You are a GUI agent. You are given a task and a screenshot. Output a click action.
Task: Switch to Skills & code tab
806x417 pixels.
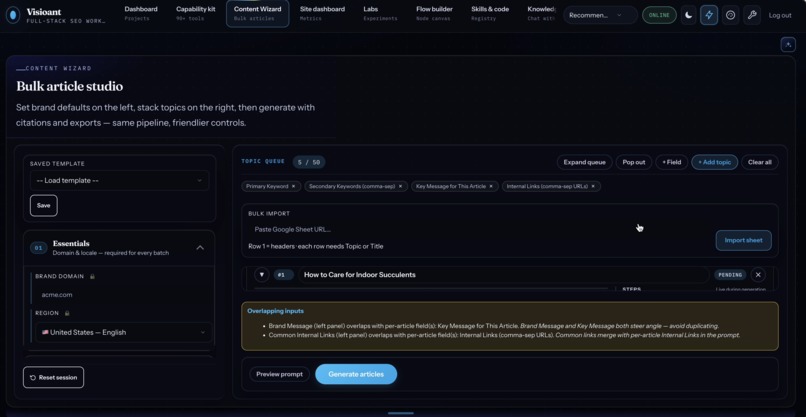click(490, 13)
